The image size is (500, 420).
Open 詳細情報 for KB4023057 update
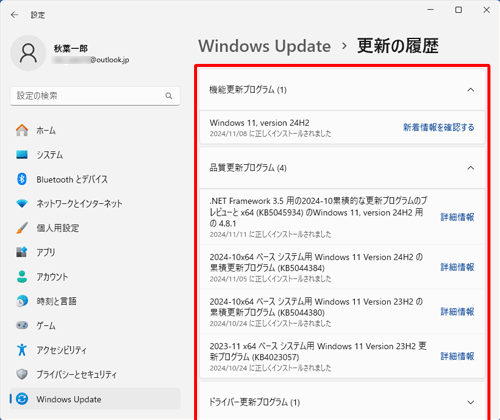[x=457, y=356]
